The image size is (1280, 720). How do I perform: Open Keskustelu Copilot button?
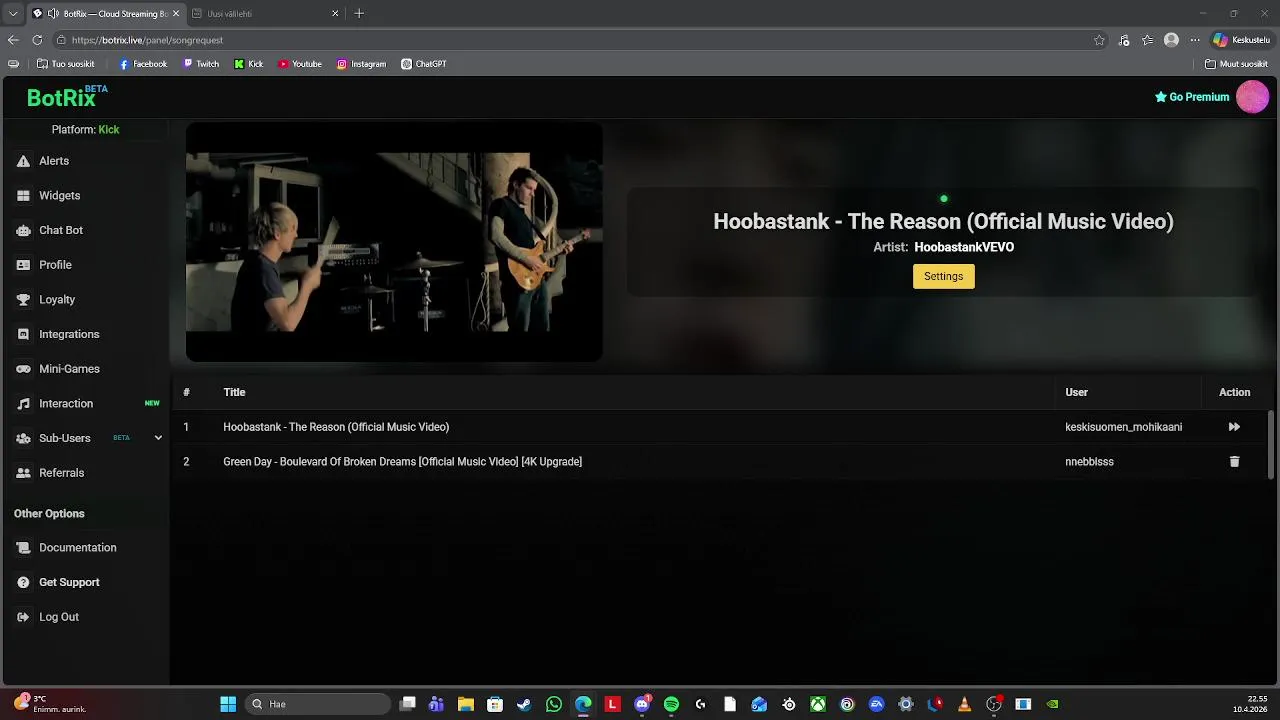tap(1241, 40)
